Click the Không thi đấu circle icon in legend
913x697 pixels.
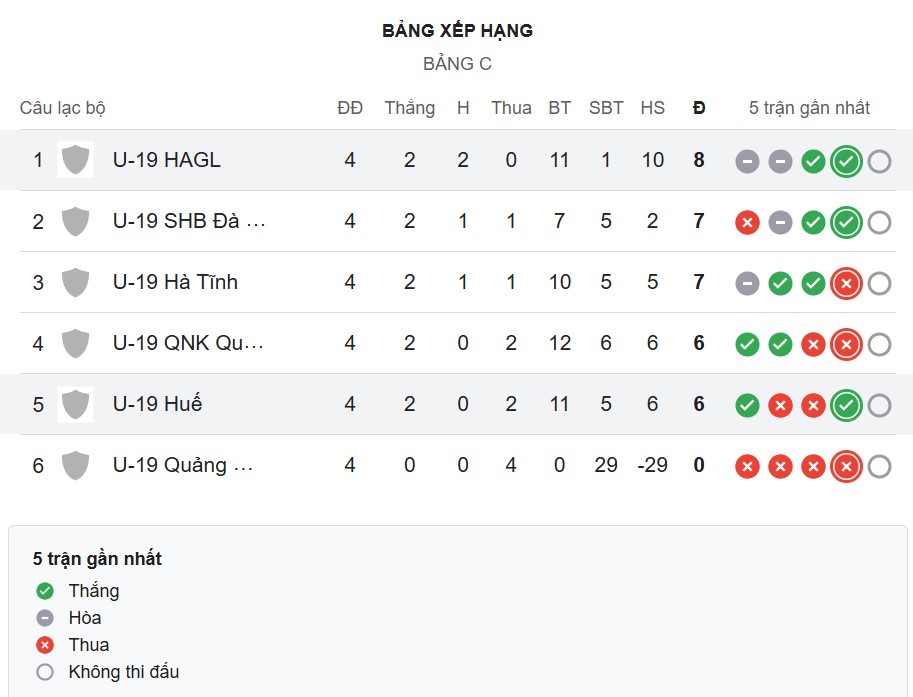coord(44,672)
